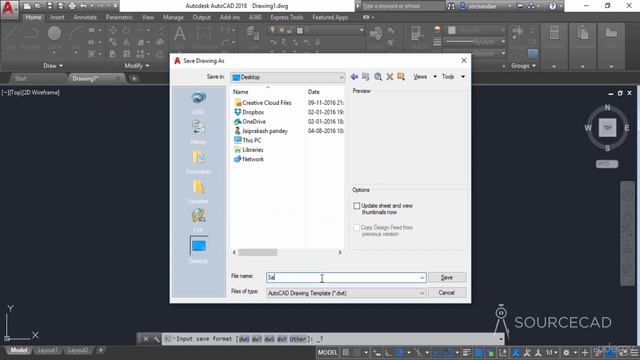Select the Dropbox folder in the file list
The width and height of the screenshot is (640, 360).
tap(249, 112)
